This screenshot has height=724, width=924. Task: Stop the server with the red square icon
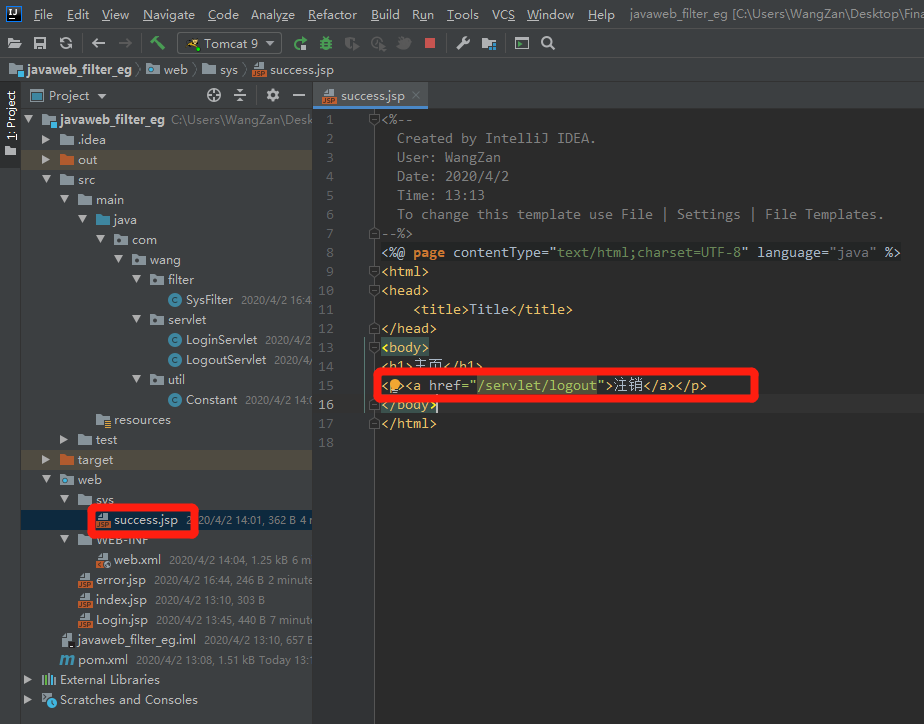(x=430, y=43)
